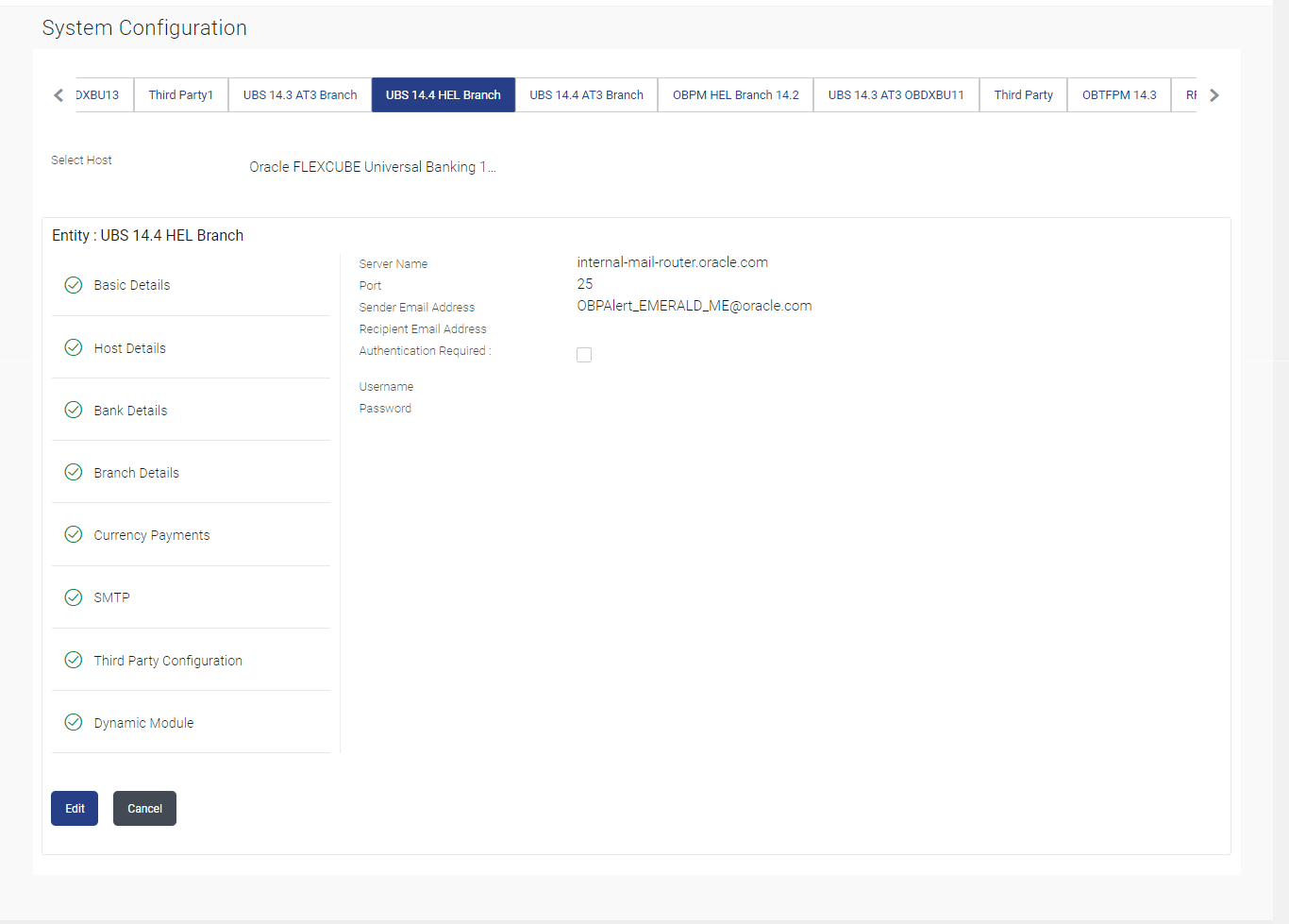Click the Currency Payments checkmark icon

click(x=73, y=534)
